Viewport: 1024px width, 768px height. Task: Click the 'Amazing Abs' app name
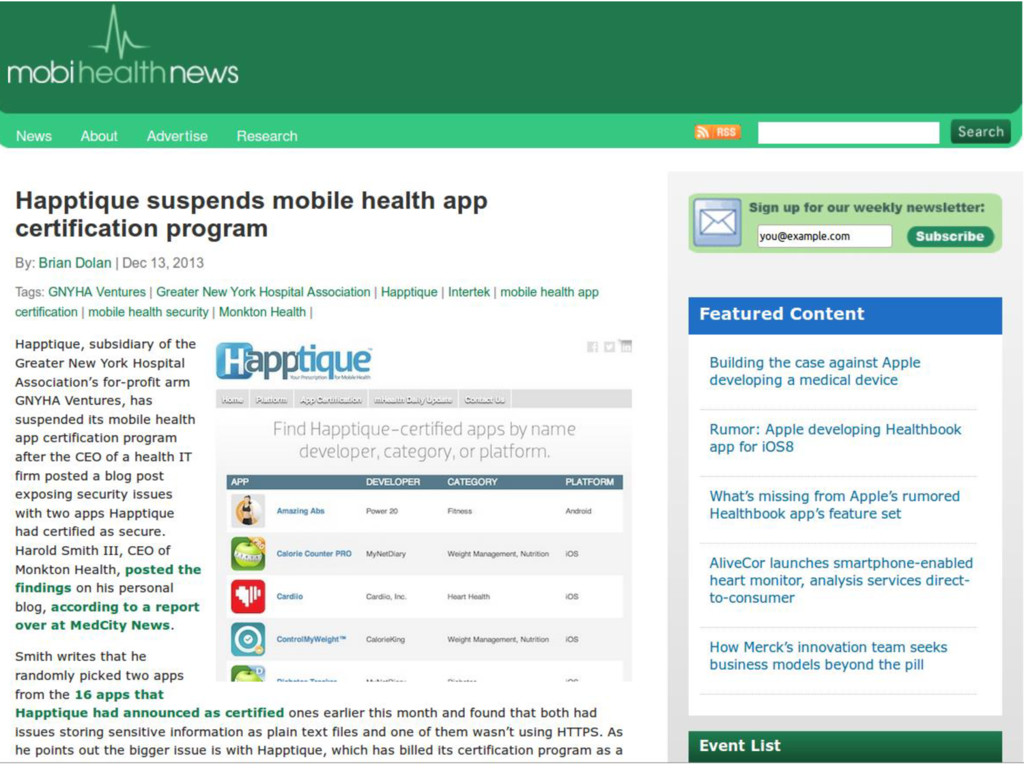[300, 511]
